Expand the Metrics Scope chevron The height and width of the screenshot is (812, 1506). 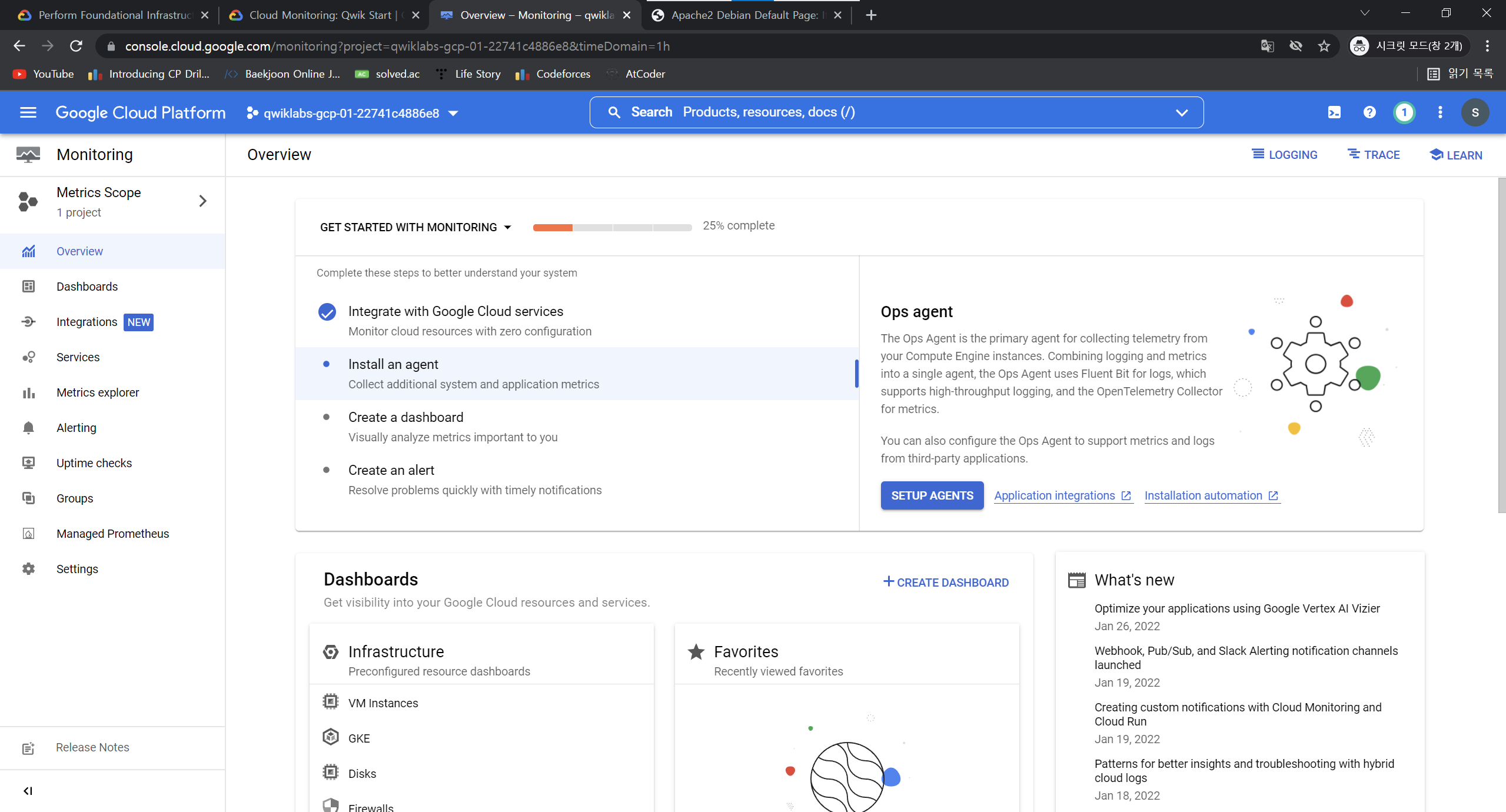tap(203, 201)
